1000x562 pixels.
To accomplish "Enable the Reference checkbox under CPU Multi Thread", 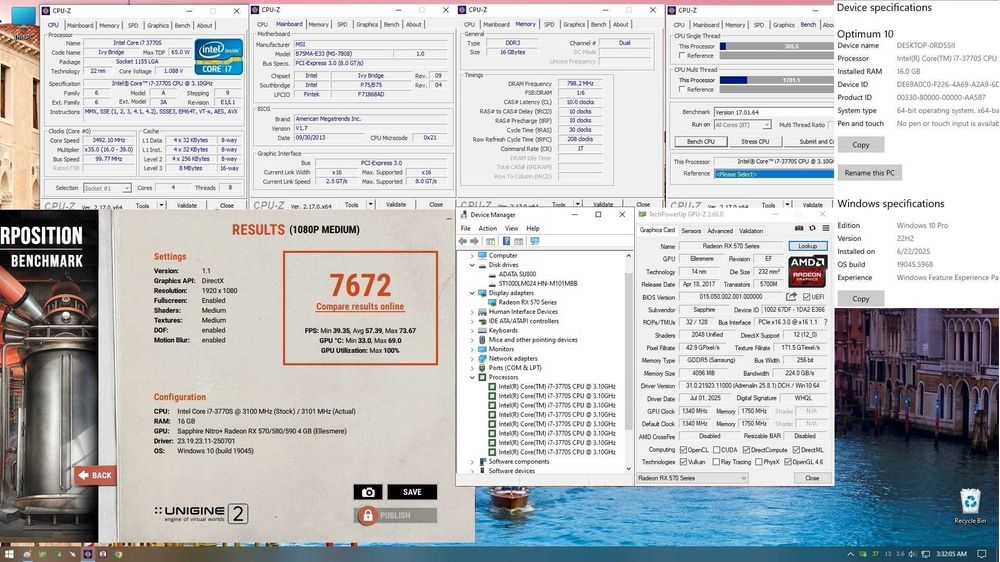I will [682, 90].
